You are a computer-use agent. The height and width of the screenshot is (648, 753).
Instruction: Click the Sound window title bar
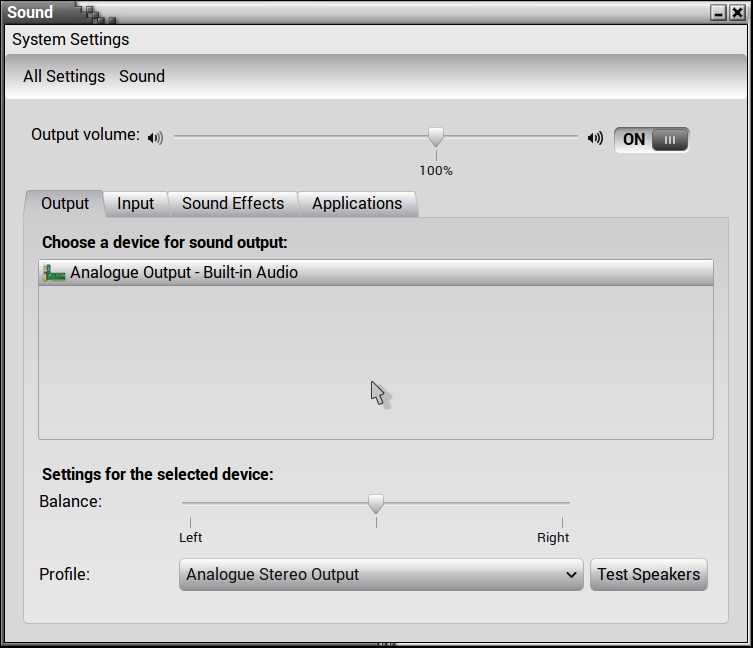point(400,13)
